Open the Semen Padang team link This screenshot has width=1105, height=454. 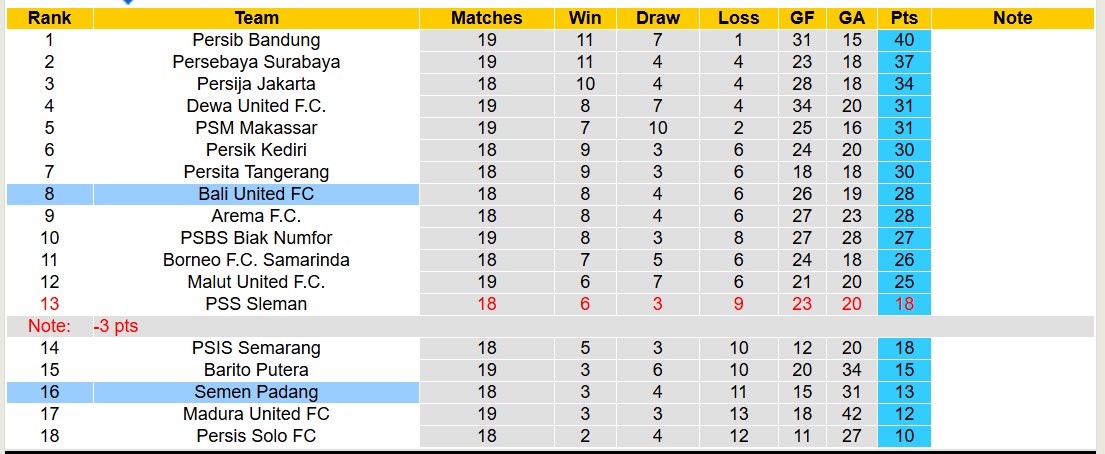[x=256, y=392]
